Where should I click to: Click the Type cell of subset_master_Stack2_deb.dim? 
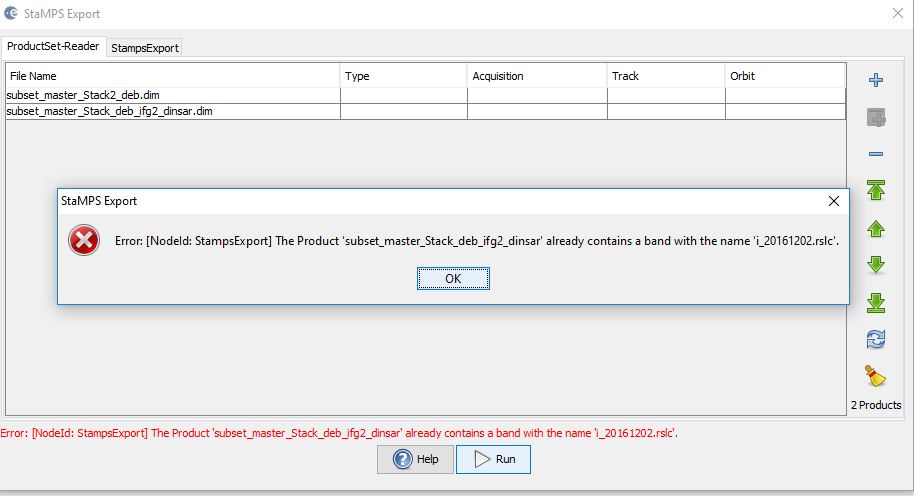point(403,95)
